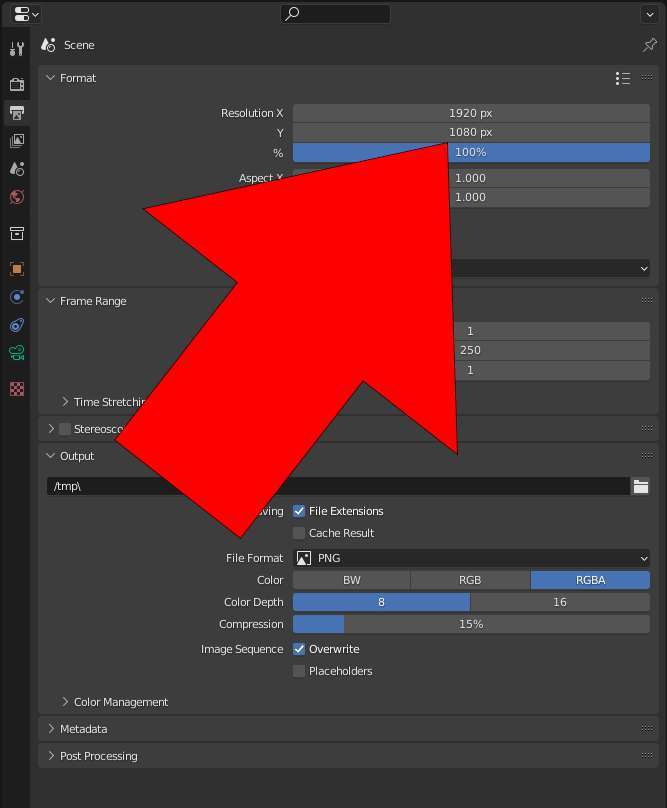Open the Tool properties tab
This screenshot has height=808, width=667.
(x=16, y=48)
